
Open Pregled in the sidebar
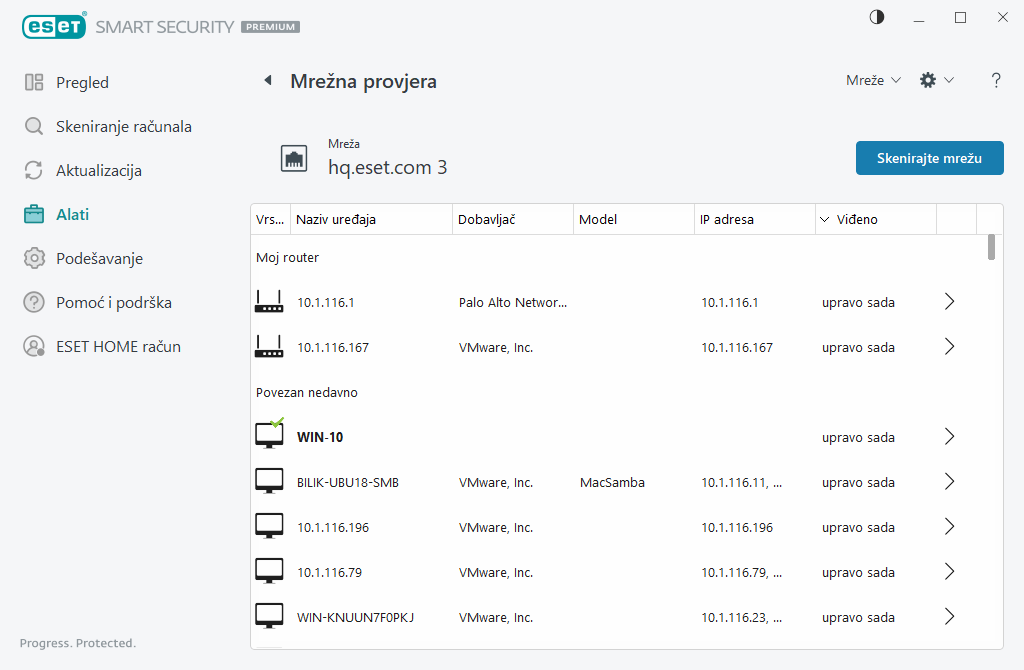[82, 83]
